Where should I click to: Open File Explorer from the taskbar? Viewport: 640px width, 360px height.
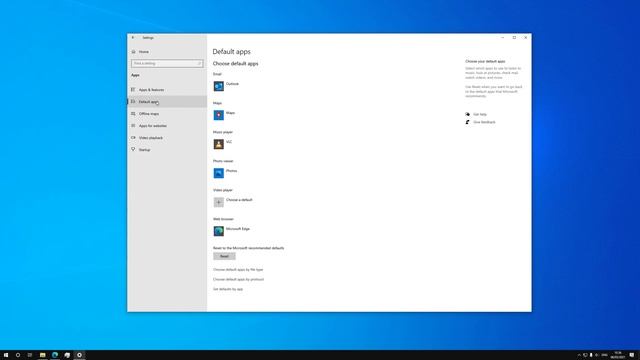(x=42, y=355)
